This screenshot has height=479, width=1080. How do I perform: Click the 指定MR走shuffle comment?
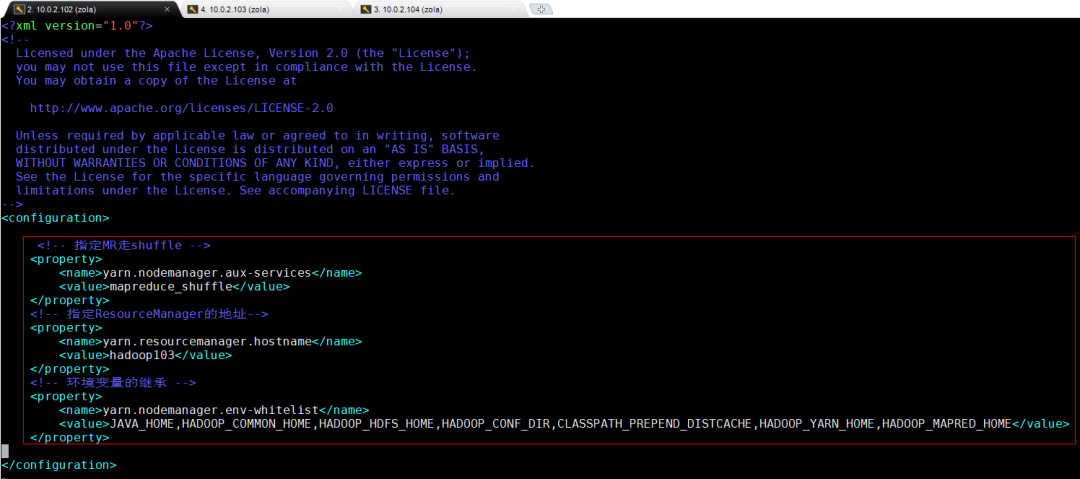pyautogui.click(x=124, y=245)
